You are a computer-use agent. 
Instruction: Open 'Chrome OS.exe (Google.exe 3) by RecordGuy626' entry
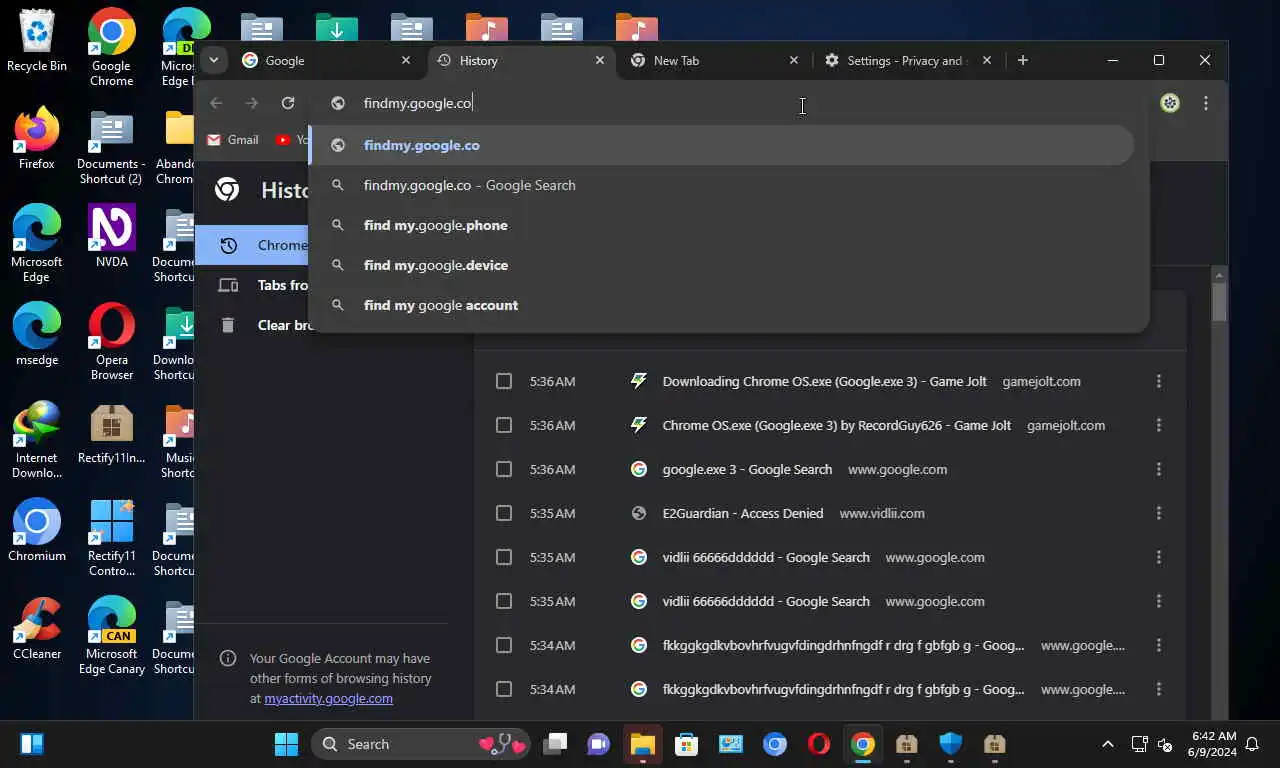(x=836, y=425)
